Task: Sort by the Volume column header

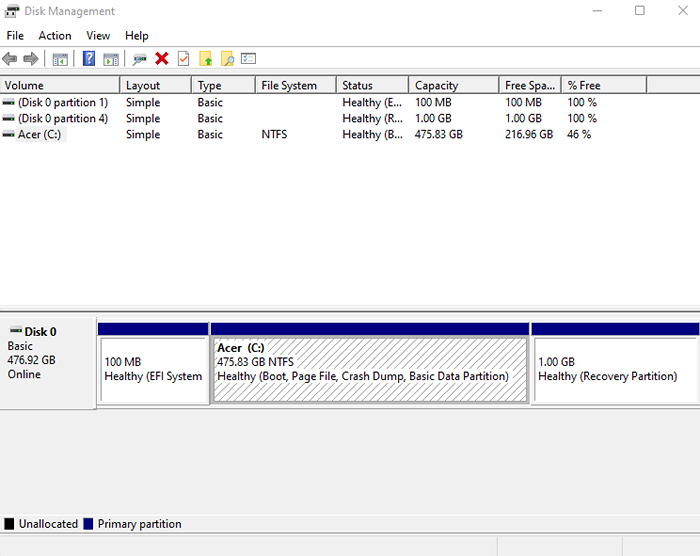Action: [x=60, y=85]
